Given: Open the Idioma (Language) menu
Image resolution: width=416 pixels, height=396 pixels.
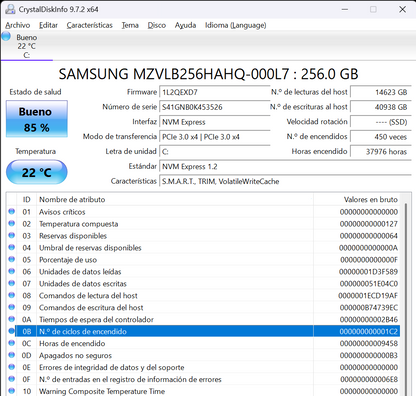Looking at the screenshot, I should pos(235,25).
